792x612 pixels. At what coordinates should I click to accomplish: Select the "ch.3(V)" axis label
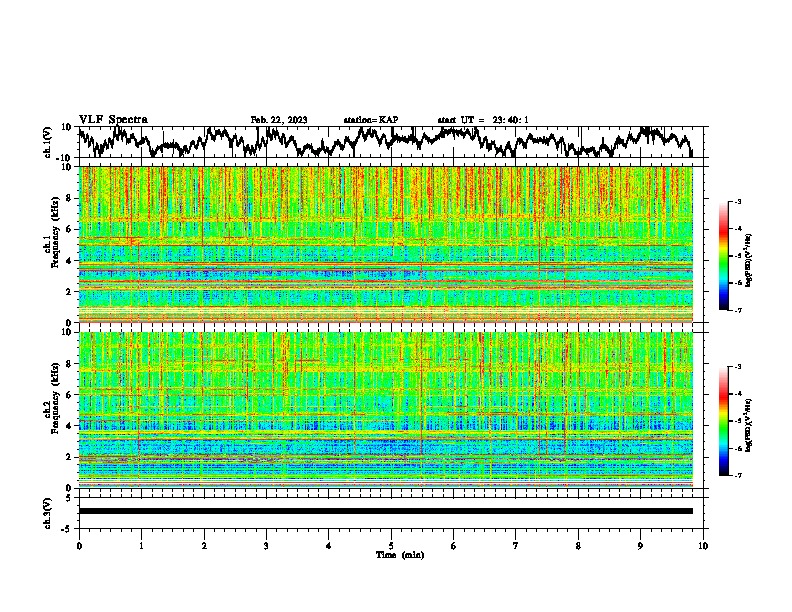48,514
